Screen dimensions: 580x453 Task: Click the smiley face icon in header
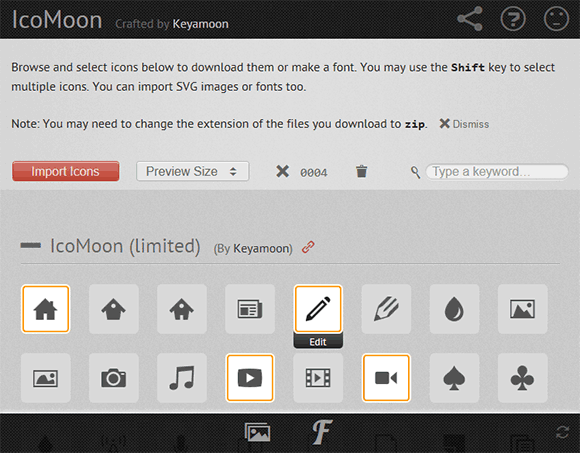click(556, 19)
